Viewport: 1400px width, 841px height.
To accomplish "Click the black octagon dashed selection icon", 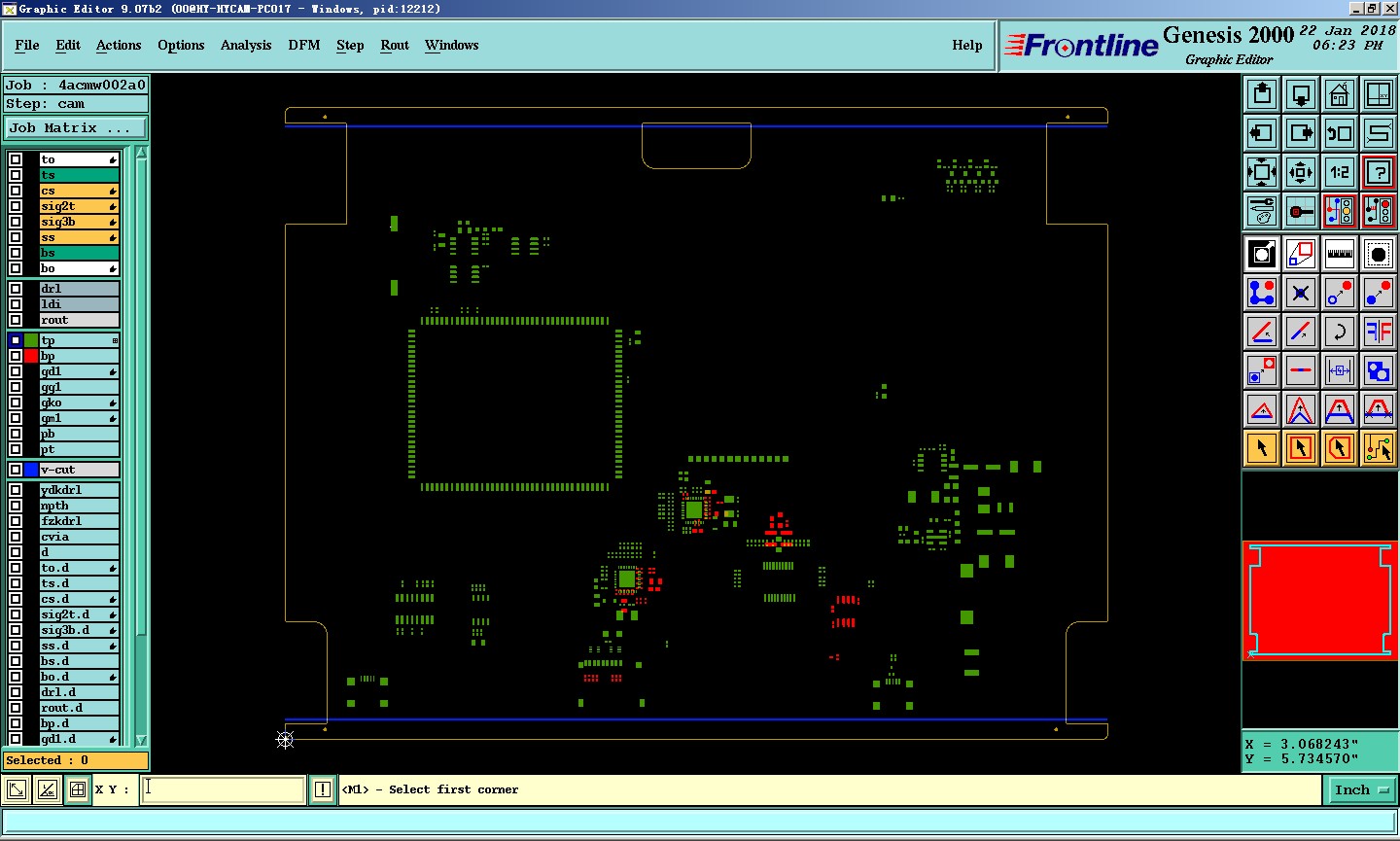I will [1379, 254].
